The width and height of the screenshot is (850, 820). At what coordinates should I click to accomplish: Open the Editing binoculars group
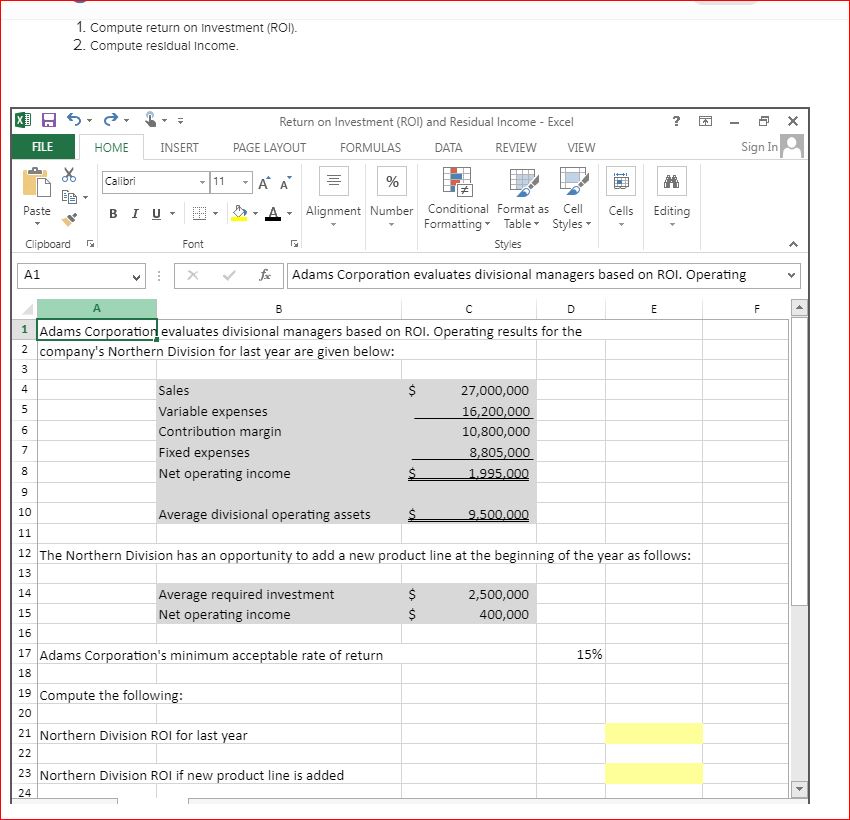tap(672, 181)
